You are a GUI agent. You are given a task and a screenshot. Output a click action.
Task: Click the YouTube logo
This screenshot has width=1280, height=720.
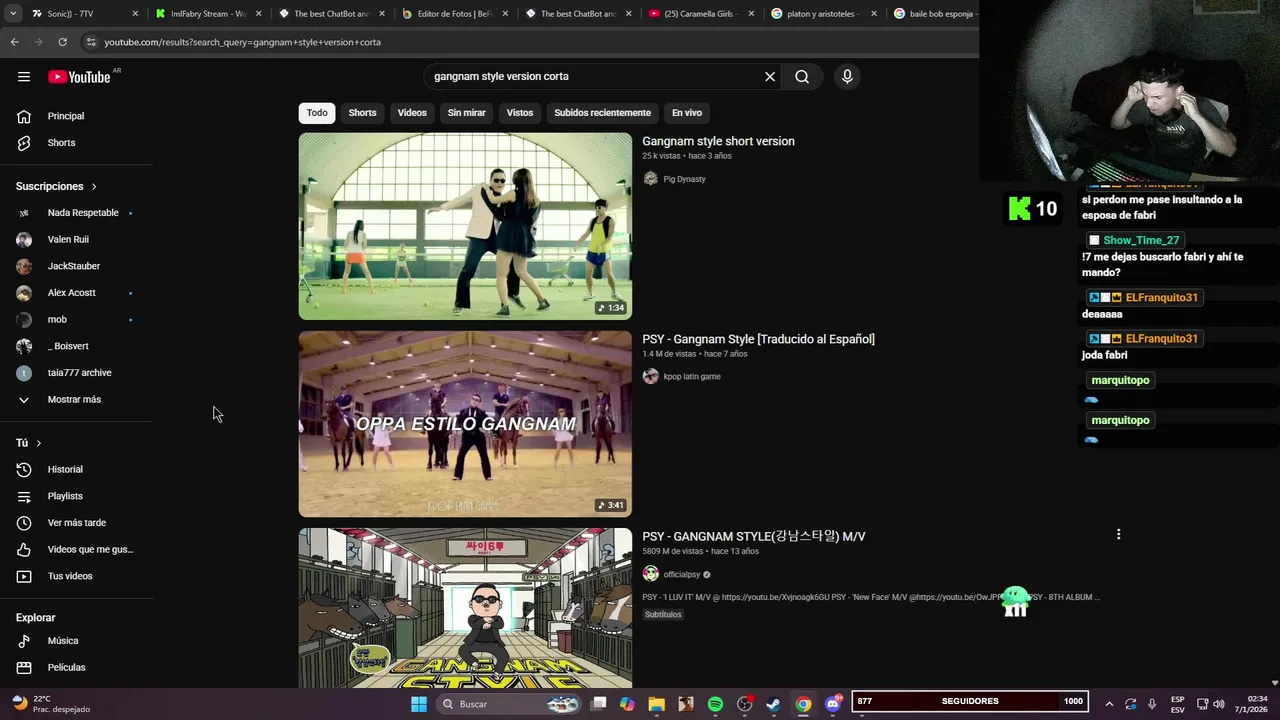pos(79,77)
